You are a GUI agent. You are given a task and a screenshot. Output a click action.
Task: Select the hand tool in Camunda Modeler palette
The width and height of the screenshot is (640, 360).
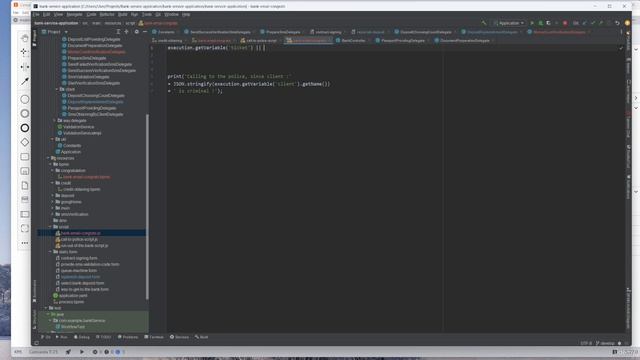point(24,38)
